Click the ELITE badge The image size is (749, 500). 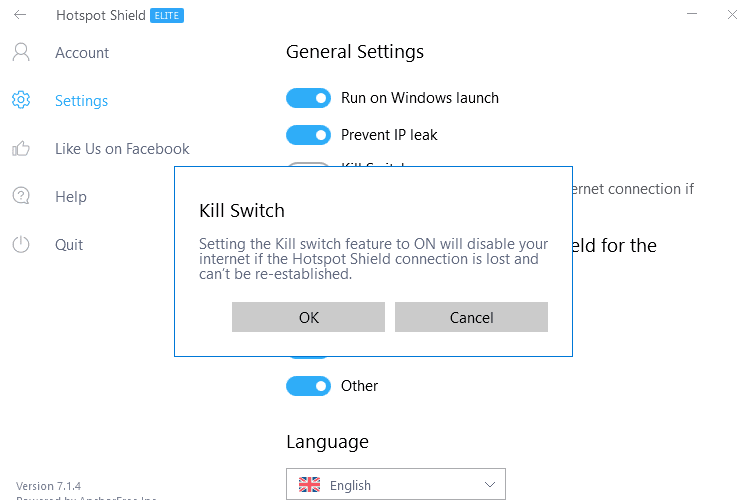coord(167,16)
